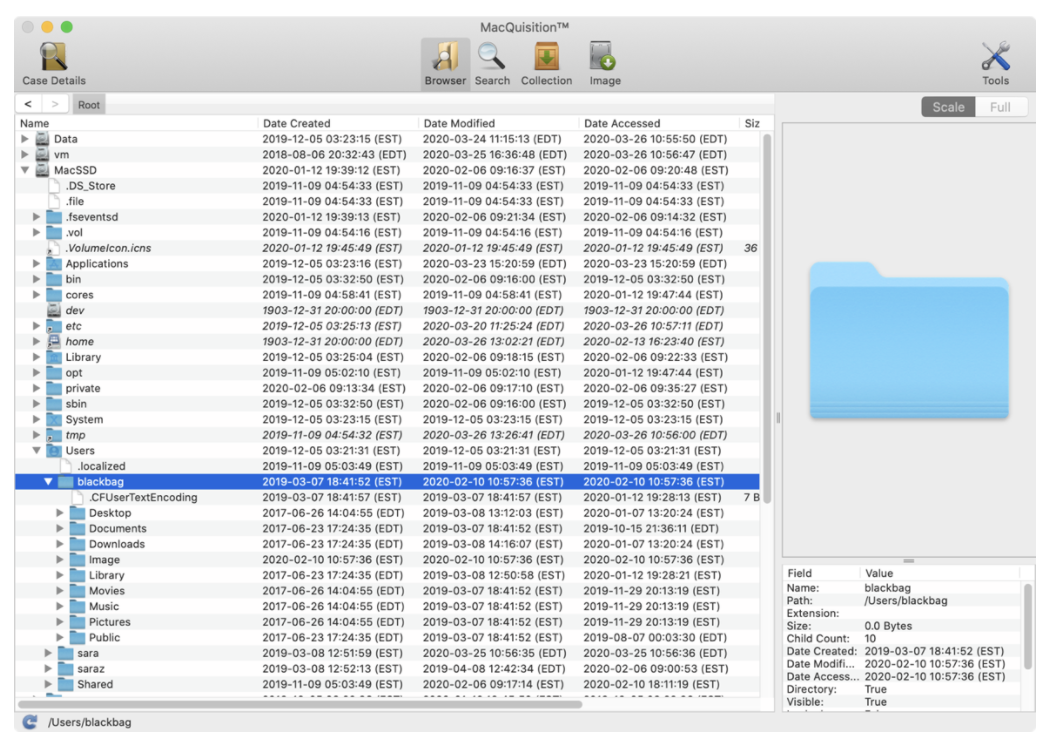Collapse the Users folder
The width and height of the screenshot is (1050, 746).
click(36, 451)
